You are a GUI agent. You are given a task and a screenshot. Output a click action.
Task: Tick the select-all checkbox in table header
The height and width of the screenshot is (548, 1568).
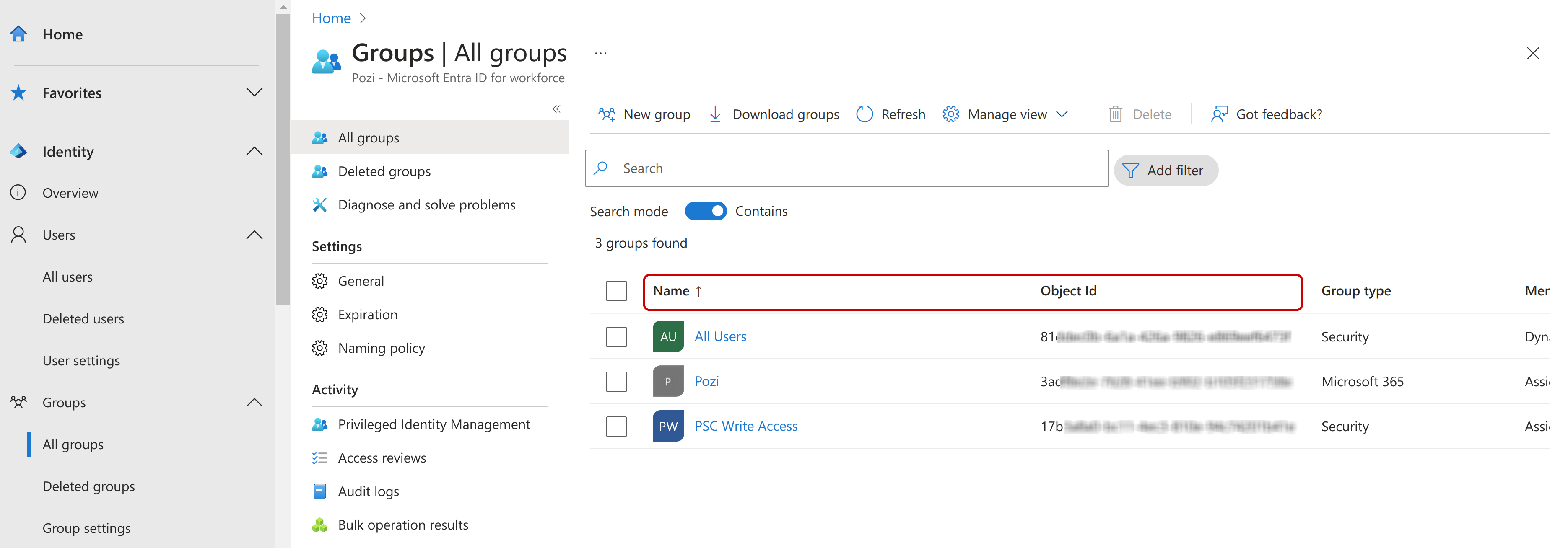tap(616, 291)
